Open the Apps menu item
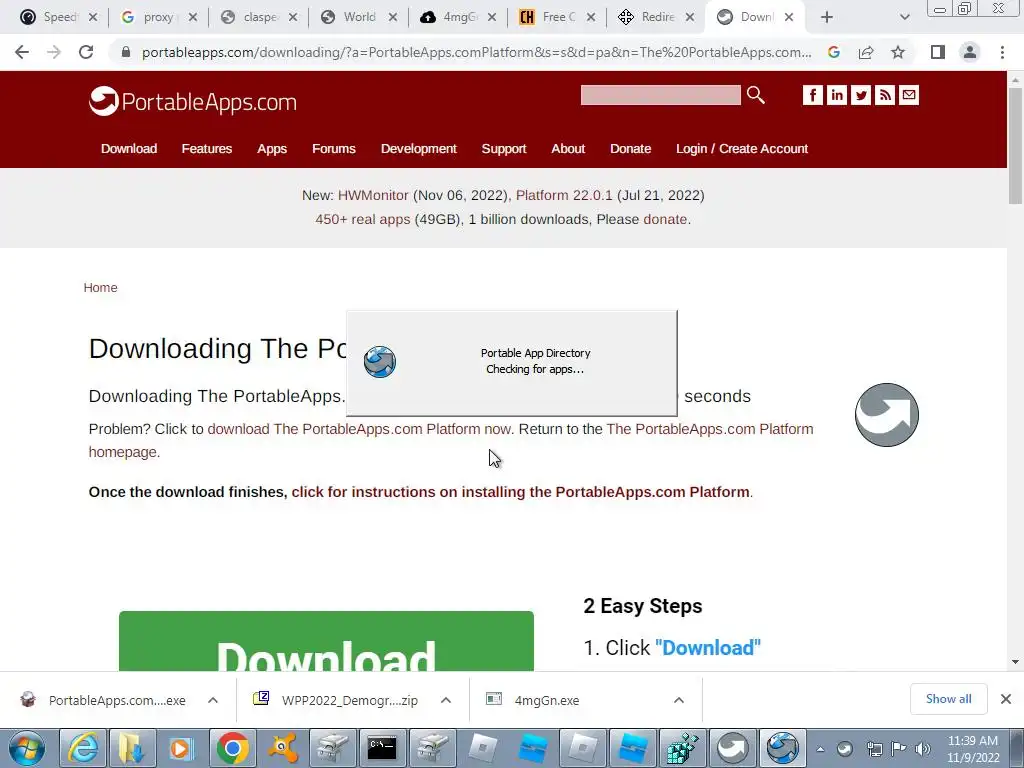The width and height of the screenshot is (1024, 768). coord(272,149)
